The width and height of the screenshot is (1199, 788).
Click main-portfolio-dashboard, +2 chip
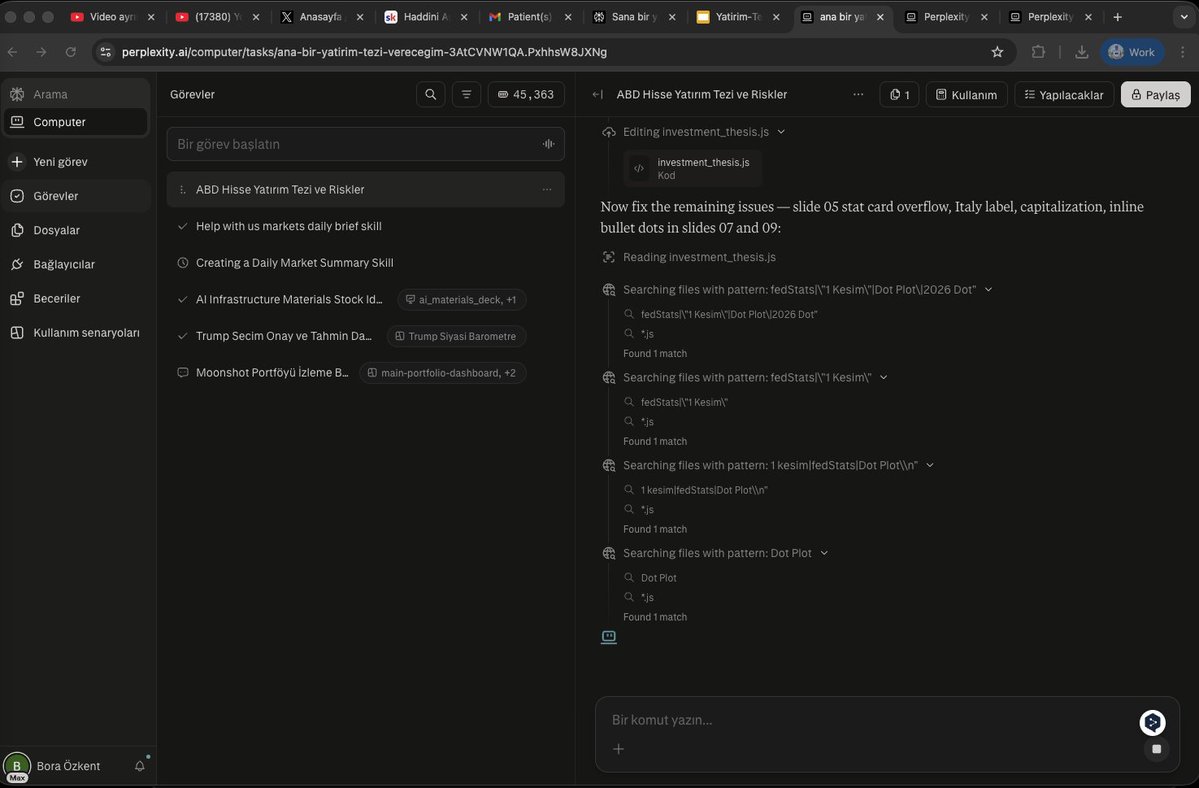click(443, 373)
